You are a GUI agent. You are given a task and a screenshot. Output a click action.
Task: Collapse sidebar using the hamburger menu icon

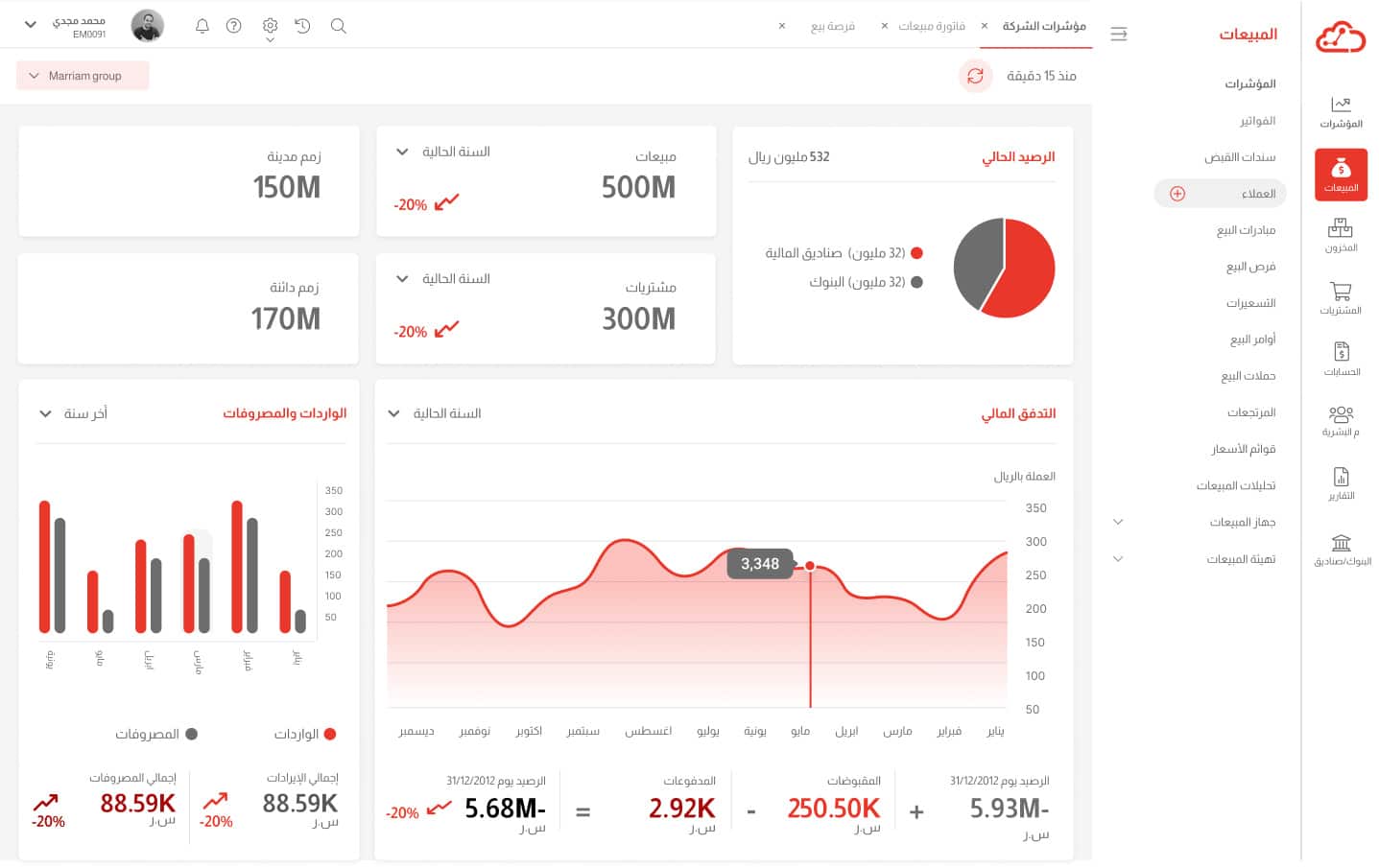(1118, 35)
